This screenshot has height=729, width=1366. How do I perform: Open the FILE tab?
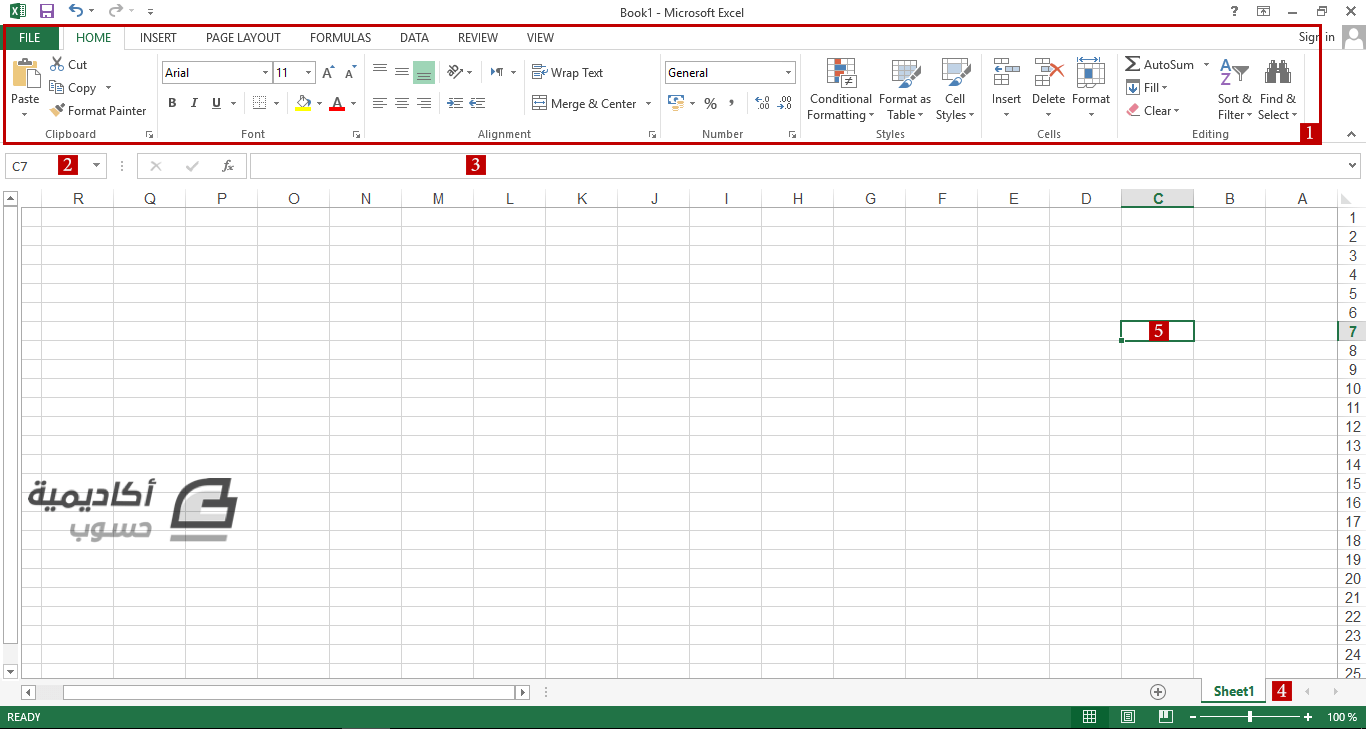pyautogui.click(x=30, y=38)
